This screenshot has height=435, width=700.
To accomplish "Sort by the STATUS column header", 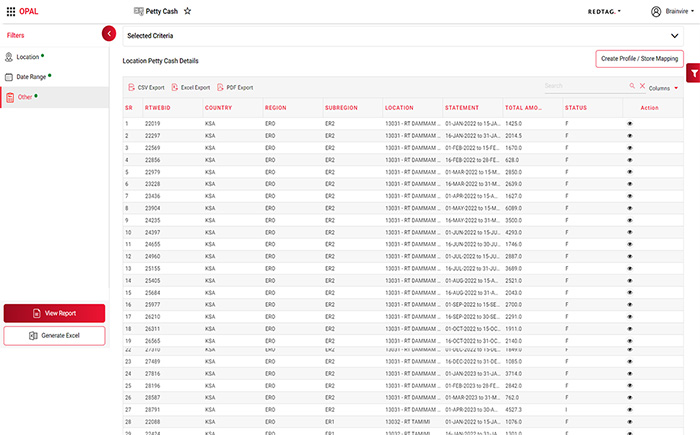I will (x=576, y=108).
